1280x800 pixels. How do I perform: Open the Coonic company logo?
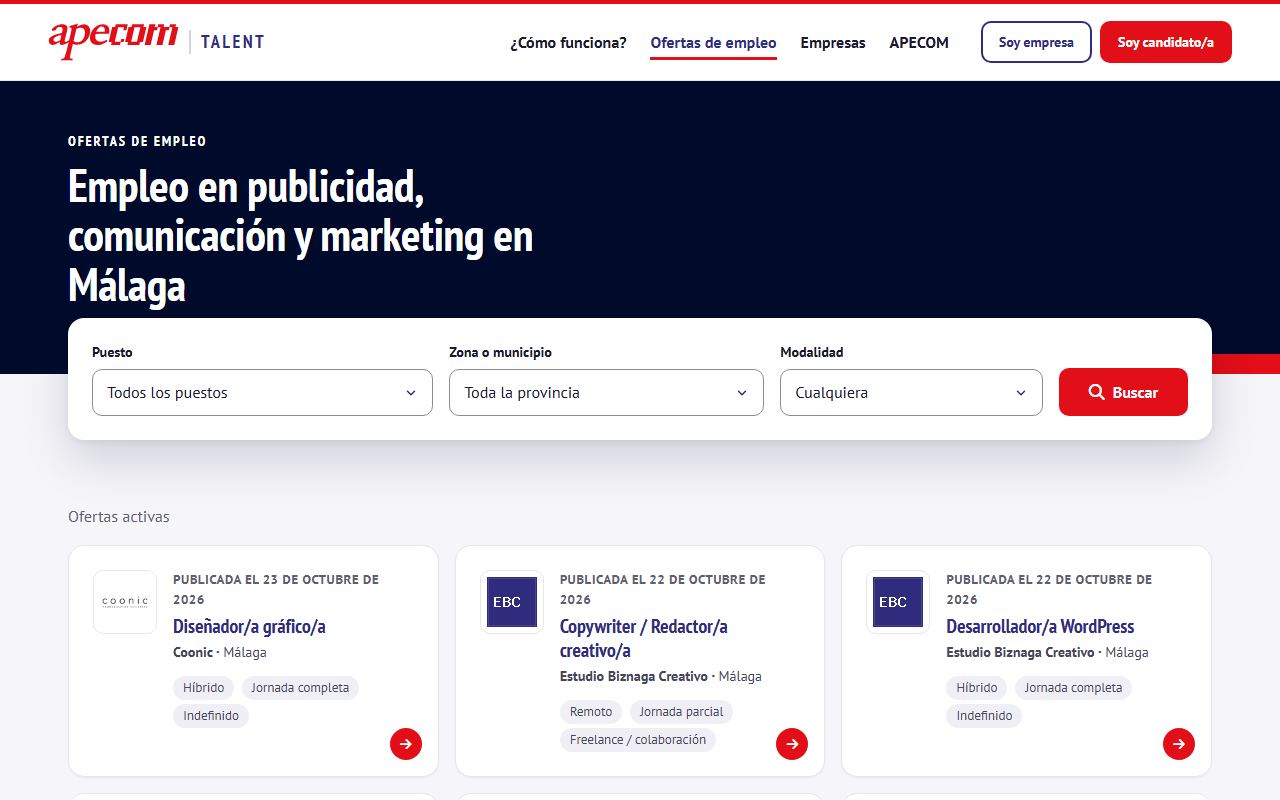[125, 602]
